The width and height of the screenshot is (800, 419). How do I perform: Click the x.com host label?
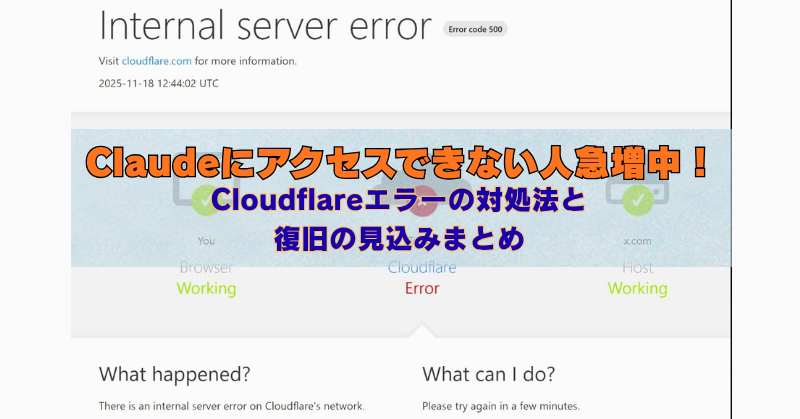point(637,241)
